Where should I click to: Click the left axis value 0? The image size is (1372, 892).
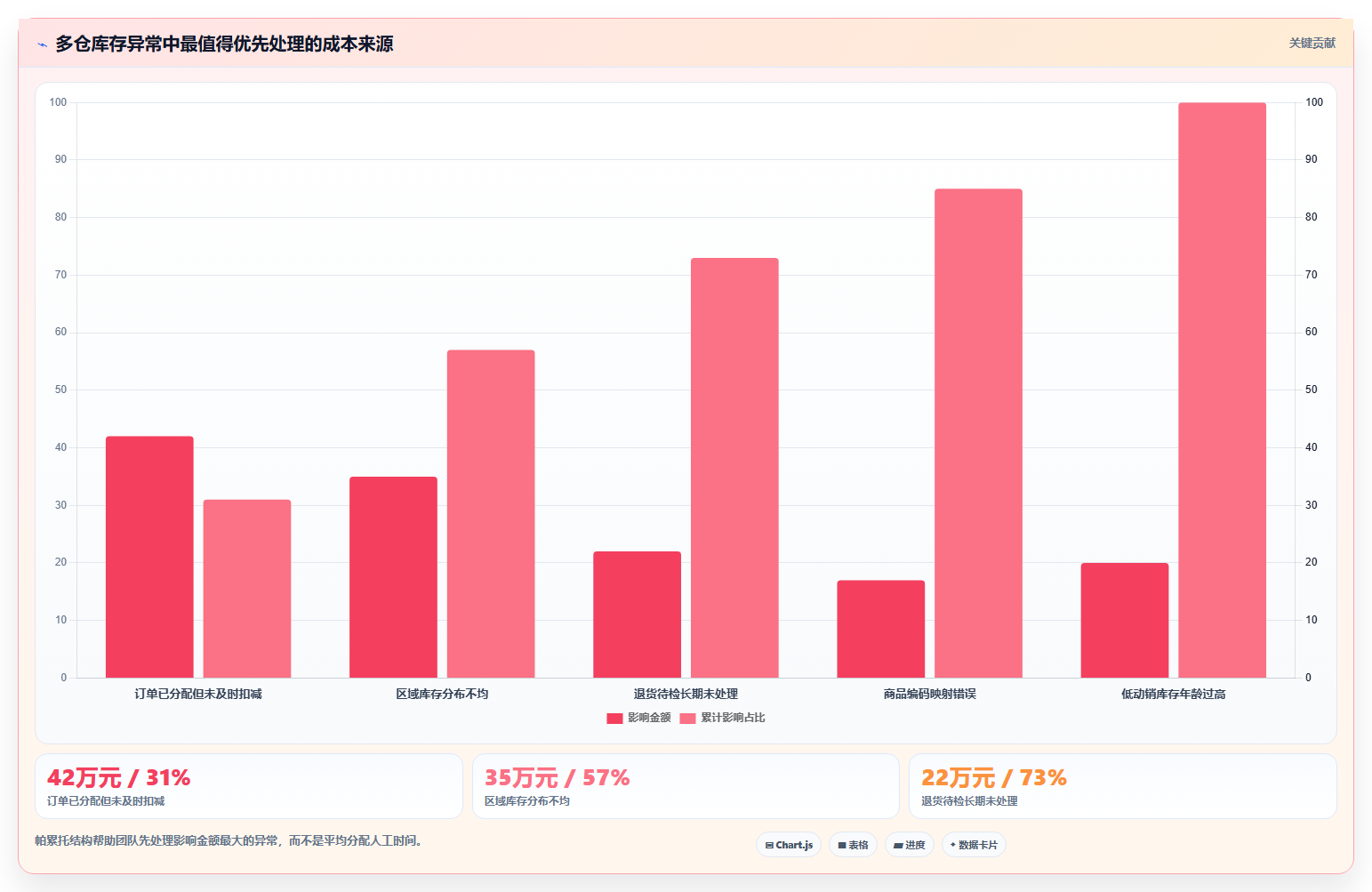(x=63, y=678)
